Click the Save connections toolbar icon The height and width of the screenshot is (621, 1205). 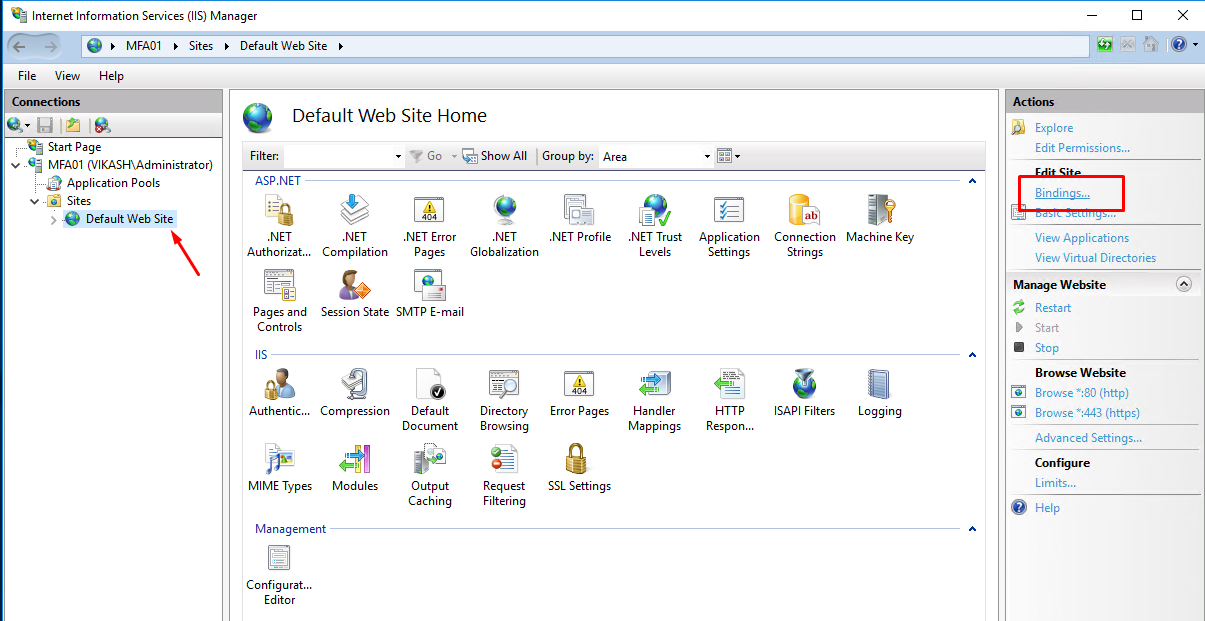tap(45, 125)
